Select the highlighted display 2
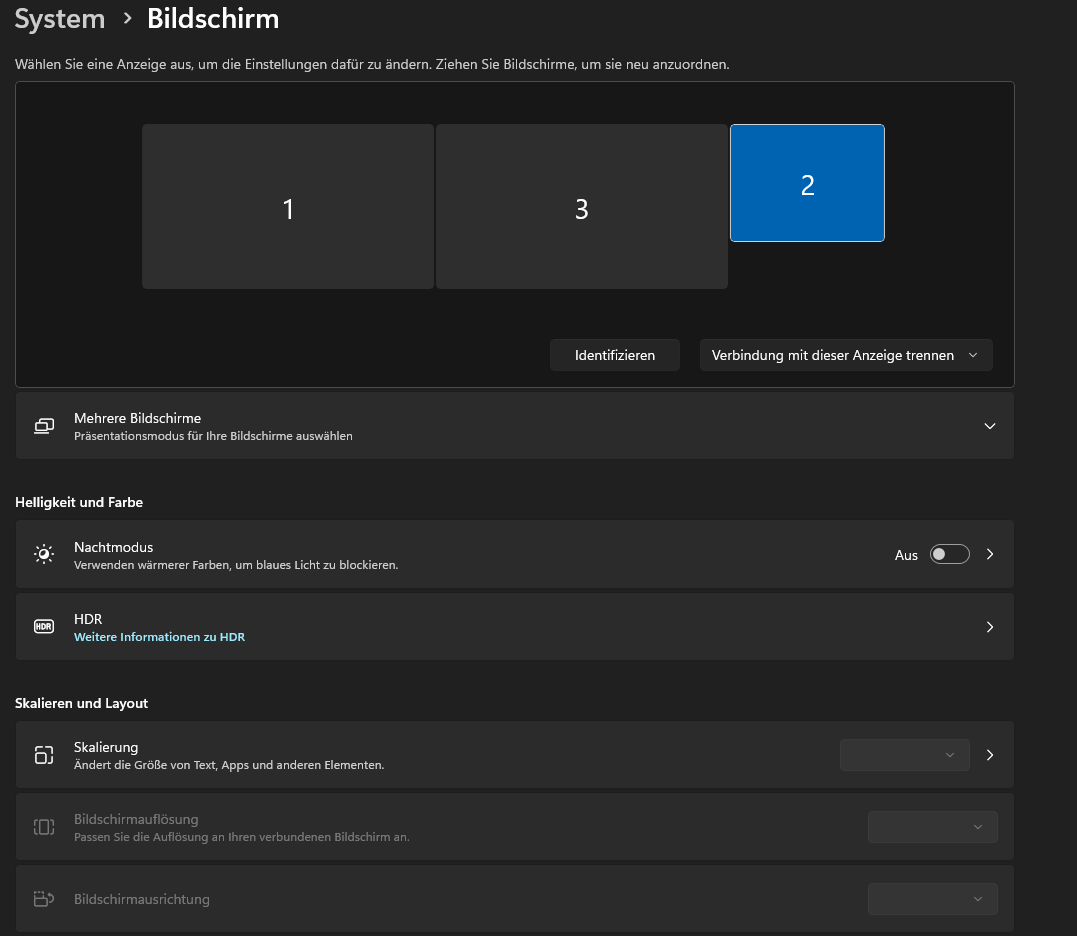This screenshot has width=1077, height=936. coord(807,183)
